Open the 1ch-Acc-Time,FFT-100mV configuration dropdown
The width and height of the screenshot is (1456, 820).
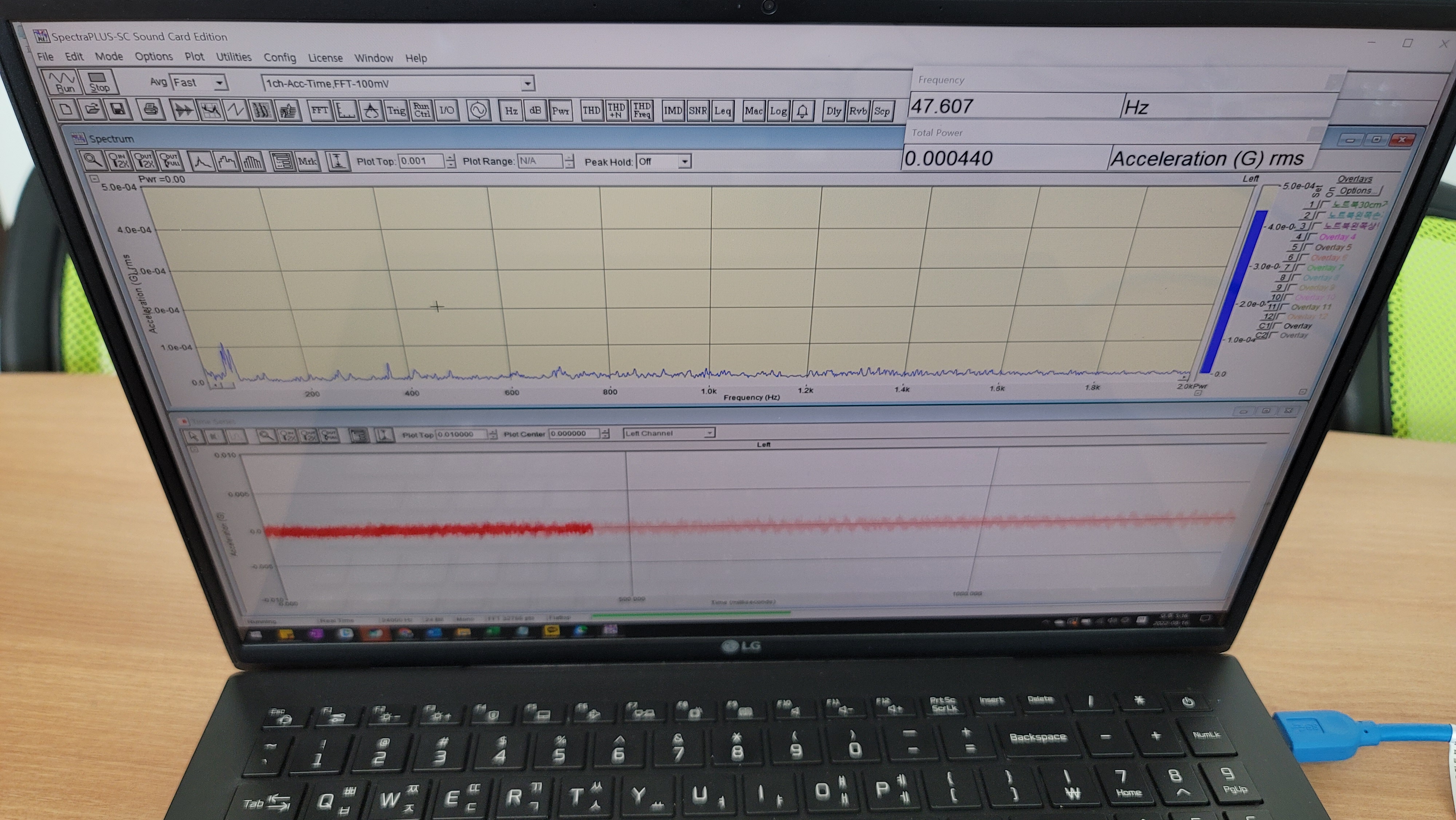pos(527,84)
